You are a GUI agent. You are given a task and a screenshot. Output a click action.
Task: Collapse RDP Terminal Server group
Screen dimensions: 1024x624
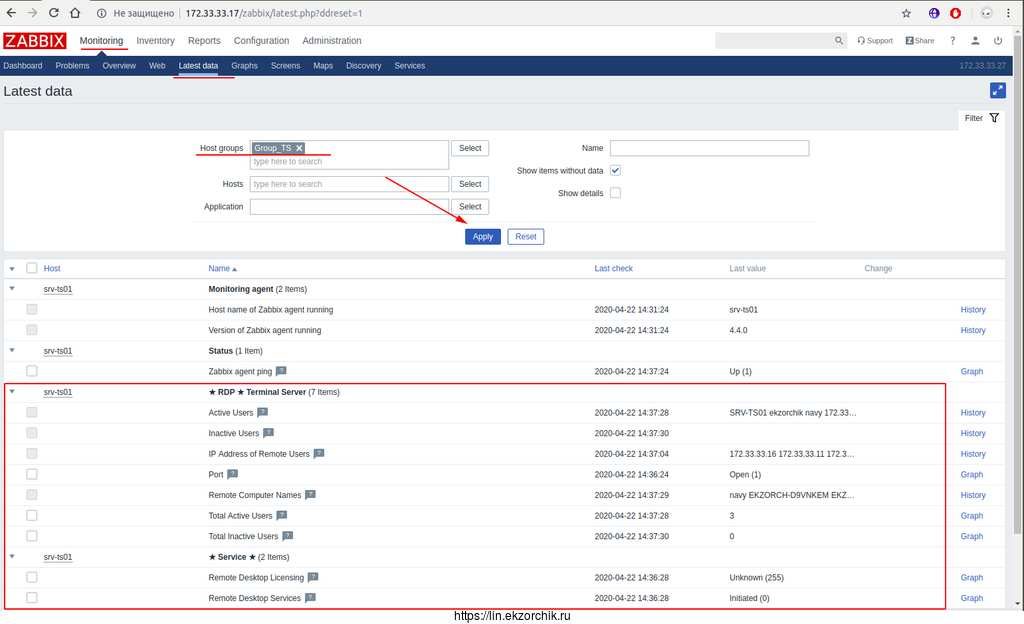tap(12, 392)
